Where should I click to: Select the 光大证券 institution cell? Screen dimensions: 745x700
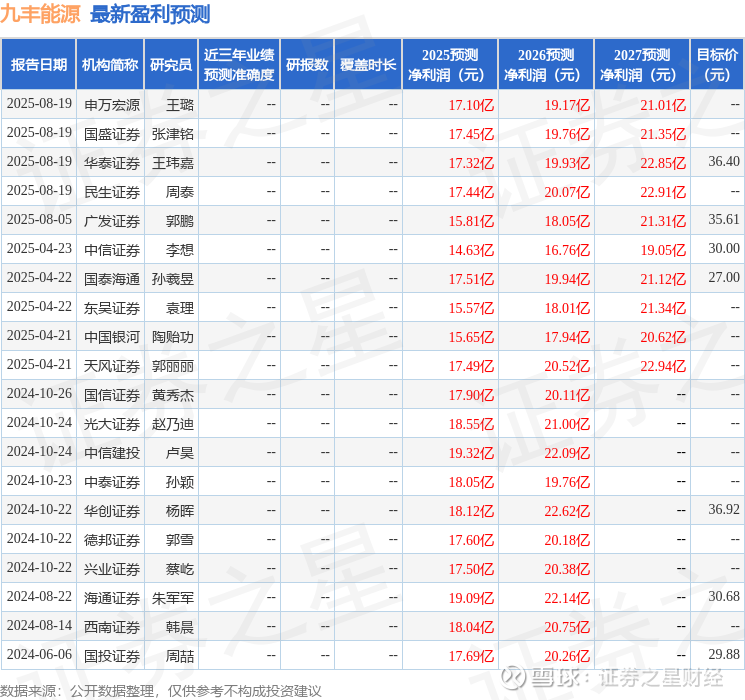(x=112, y=424)
